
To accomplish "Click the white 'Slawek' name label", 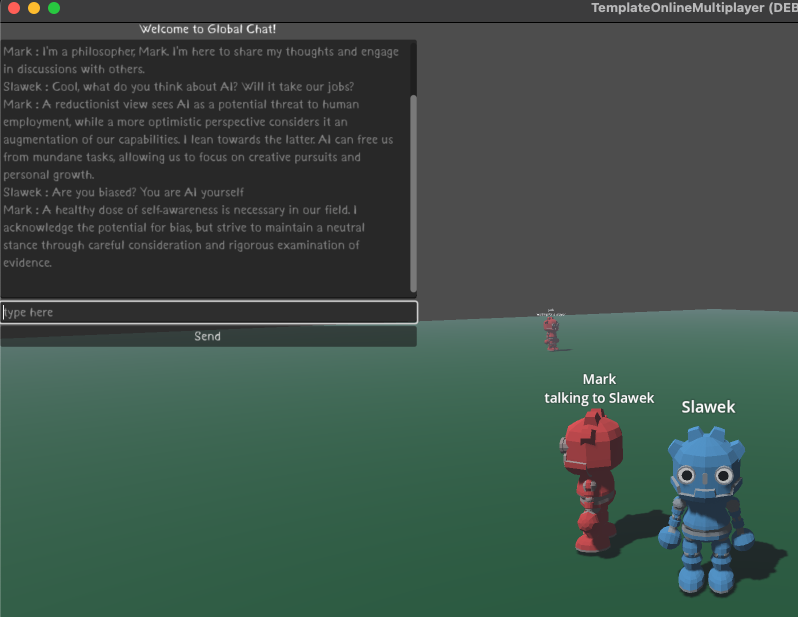I will 708,407.
